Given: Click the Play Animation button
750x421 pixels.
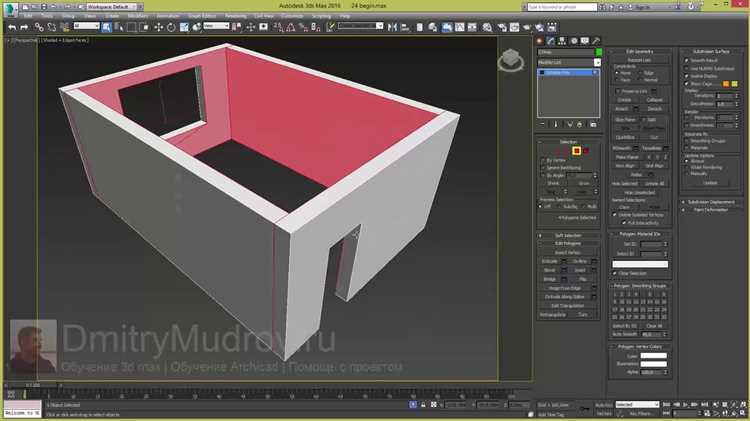Looking at the screenshot, I should tap(685, 405).
